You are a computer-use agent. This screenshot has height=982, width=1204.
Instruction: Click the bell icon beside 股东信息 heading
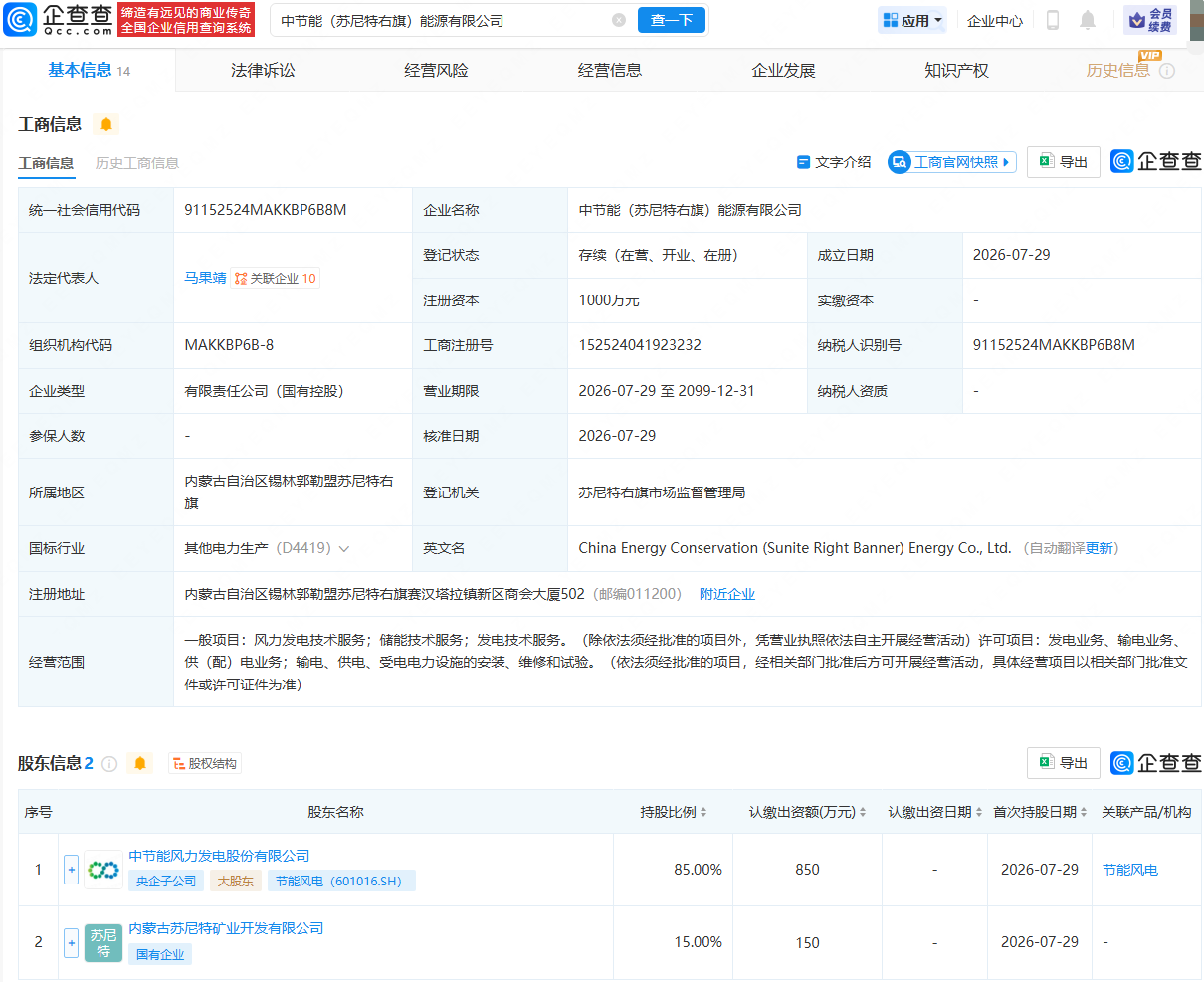tap(140, 763)
